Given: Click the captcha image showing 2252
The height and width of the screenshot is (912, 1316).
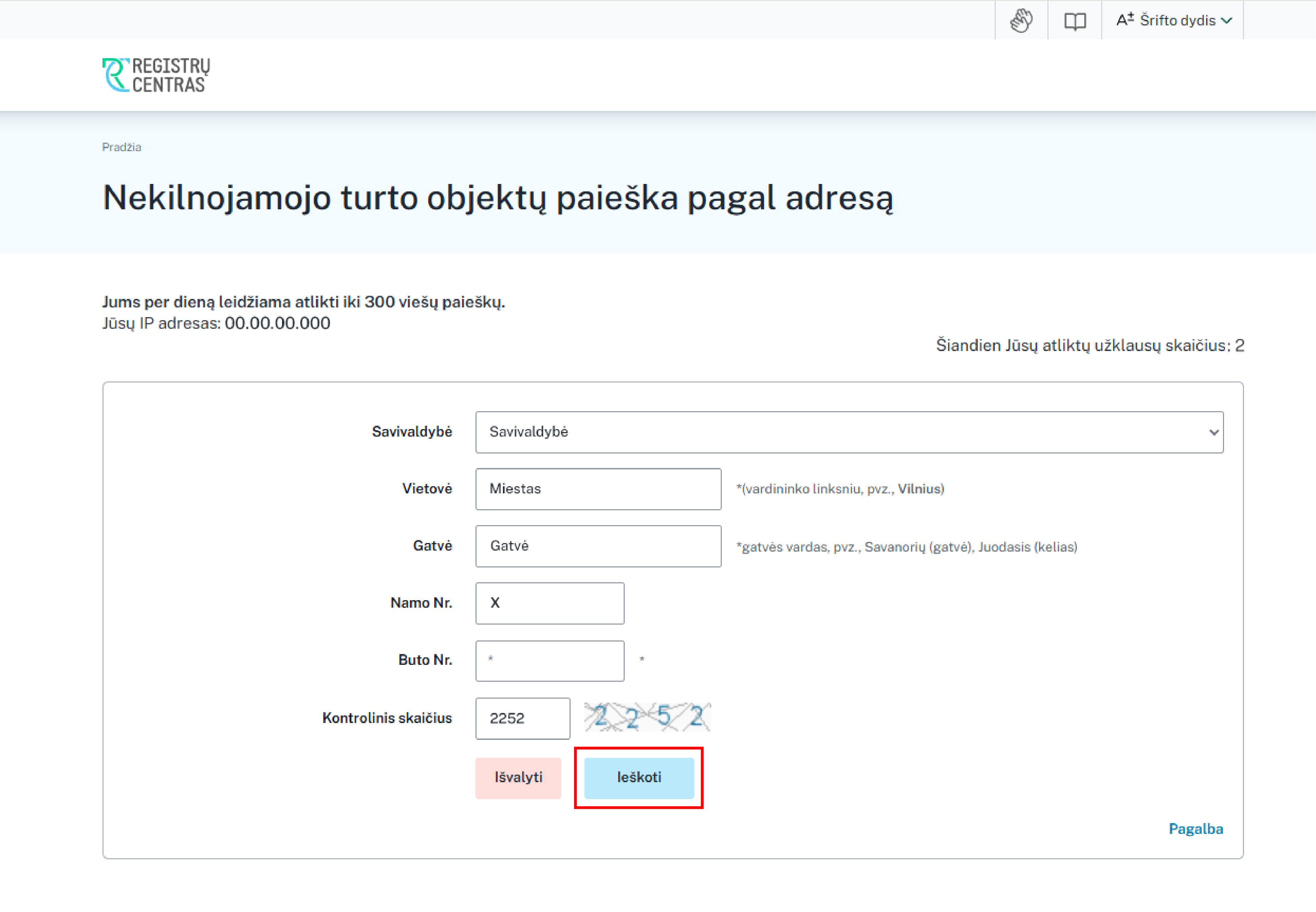Looking at the screenshot, I should point(647,717).
